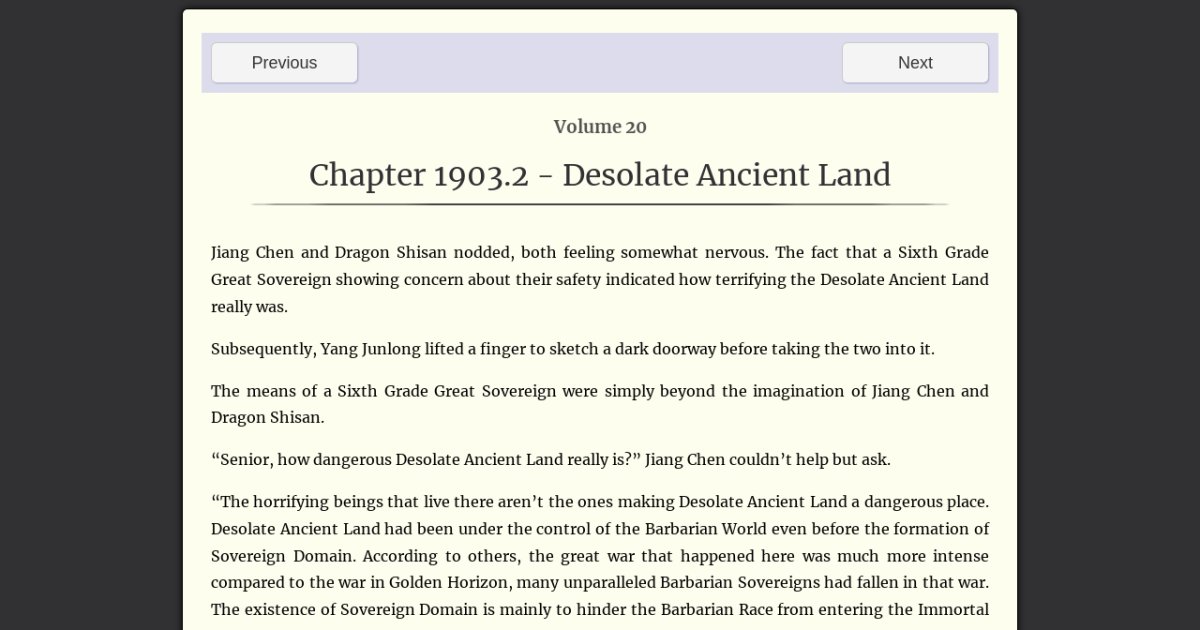Click the Volume 20 label
Viewport: 1200px width, 630px height.
[x=600, y=127]
